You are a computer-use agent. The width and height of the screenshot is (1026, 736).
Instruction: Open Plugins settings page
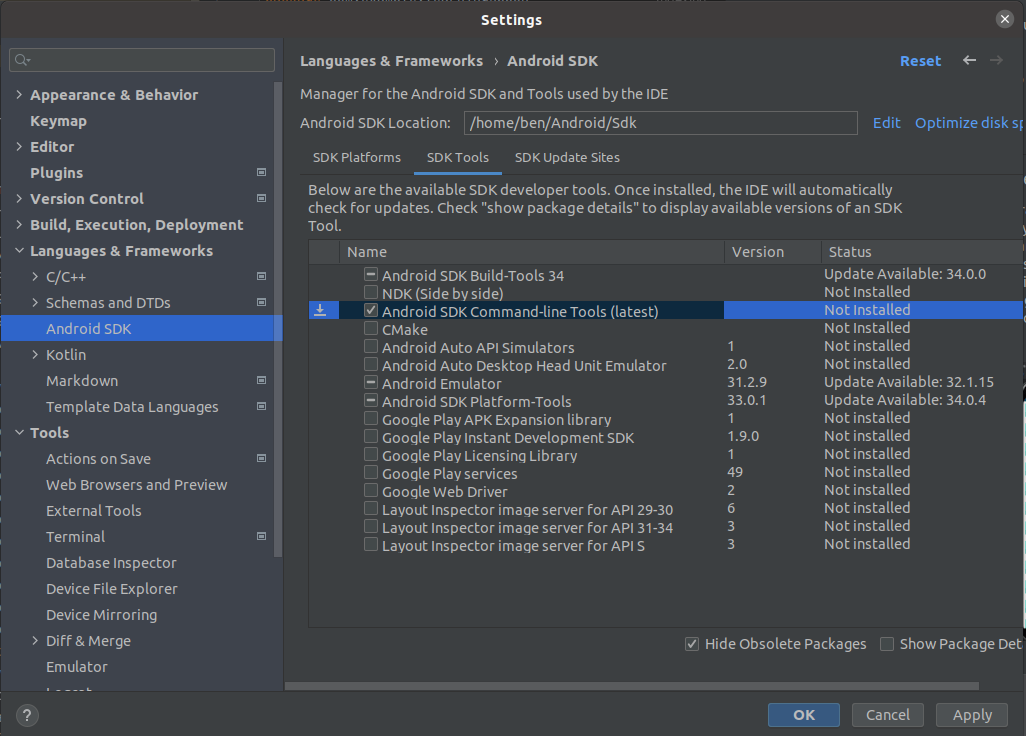[x=56, y=173]
